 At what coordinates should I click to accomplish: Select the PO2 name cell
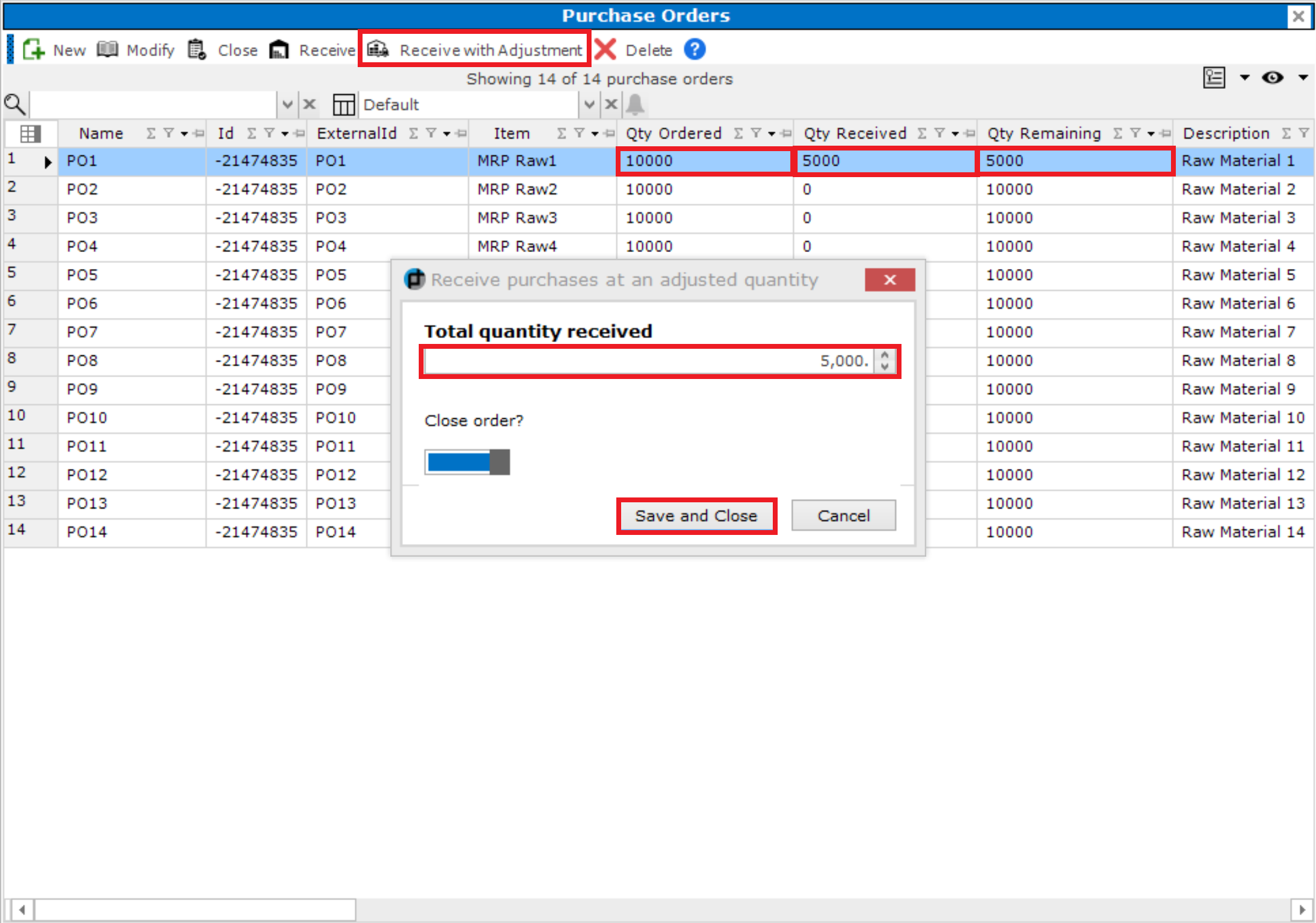coord(132,189)
